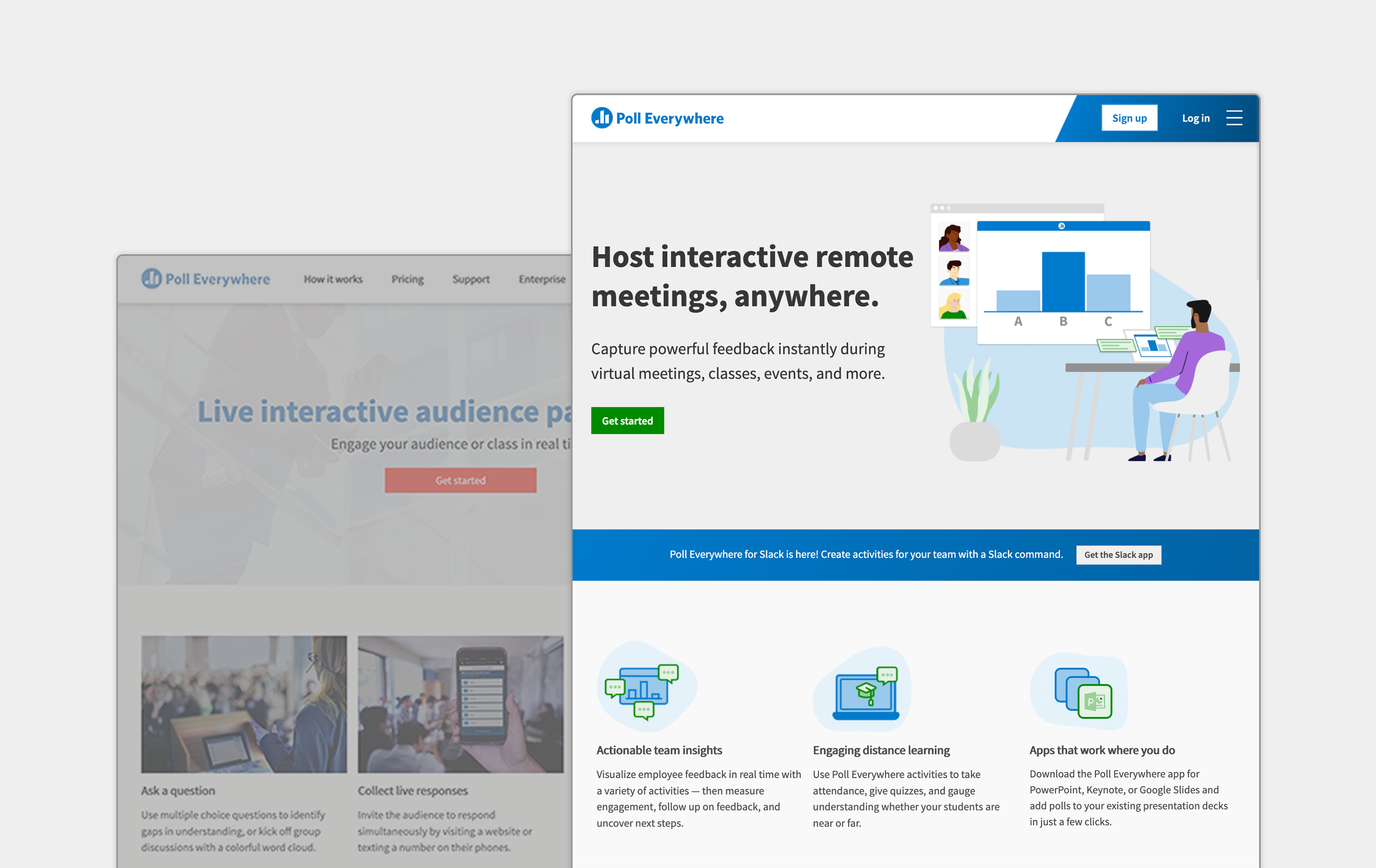Screen dimensions: 1376x868
Task: Click the green Get started button
Action: 627,421
